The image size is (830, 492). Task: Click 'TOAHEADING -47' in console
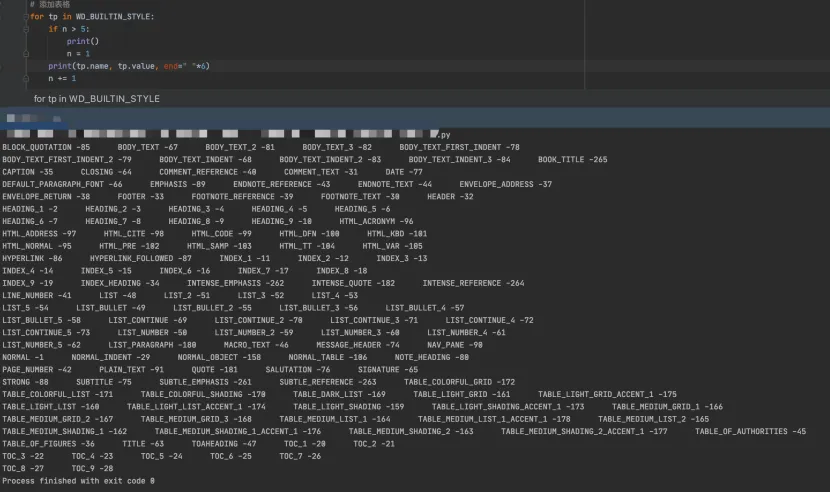pyautogui.click(x=224, y=444)
